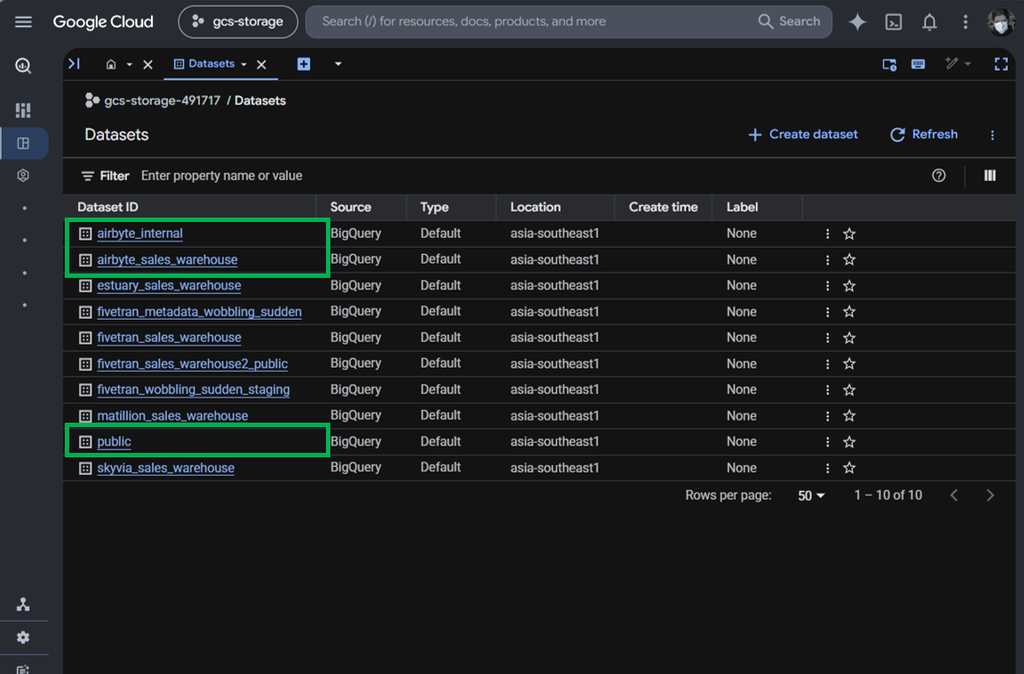Select the Explorer panel sidebar icon

24,143
